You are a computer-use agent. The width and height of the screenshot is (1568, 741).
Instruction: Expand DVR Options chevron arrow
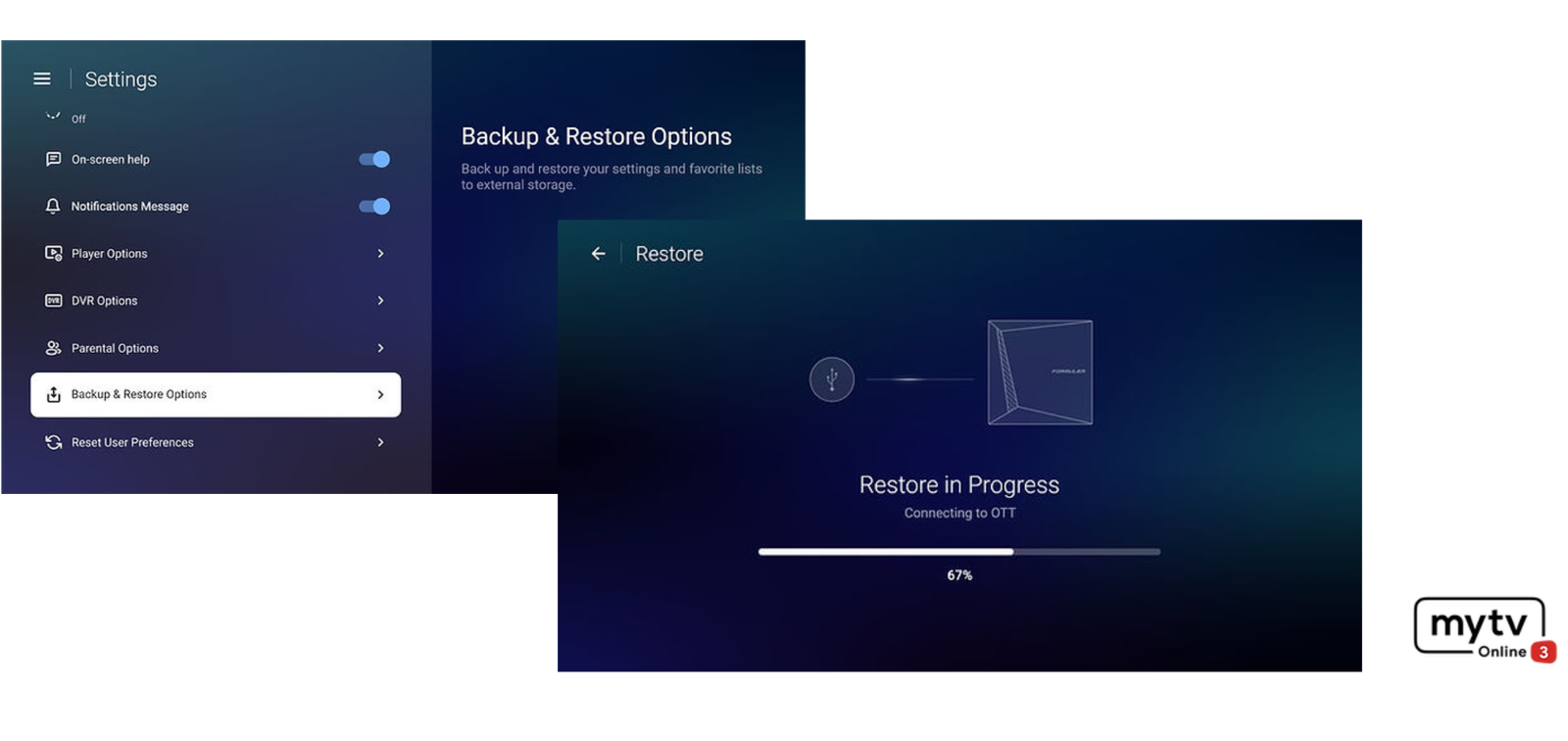pos(380,301)
